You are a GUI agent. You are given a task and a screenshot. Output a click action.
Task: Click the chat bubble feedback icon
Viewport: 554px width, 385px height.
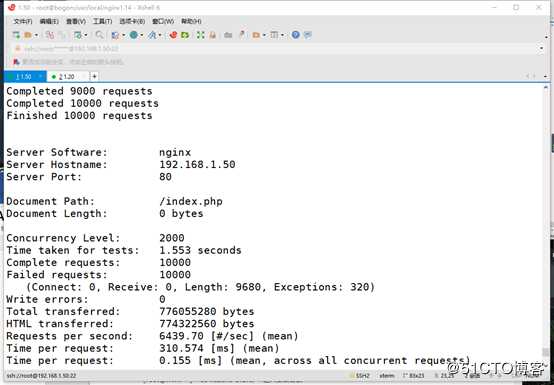pos(308,35)
